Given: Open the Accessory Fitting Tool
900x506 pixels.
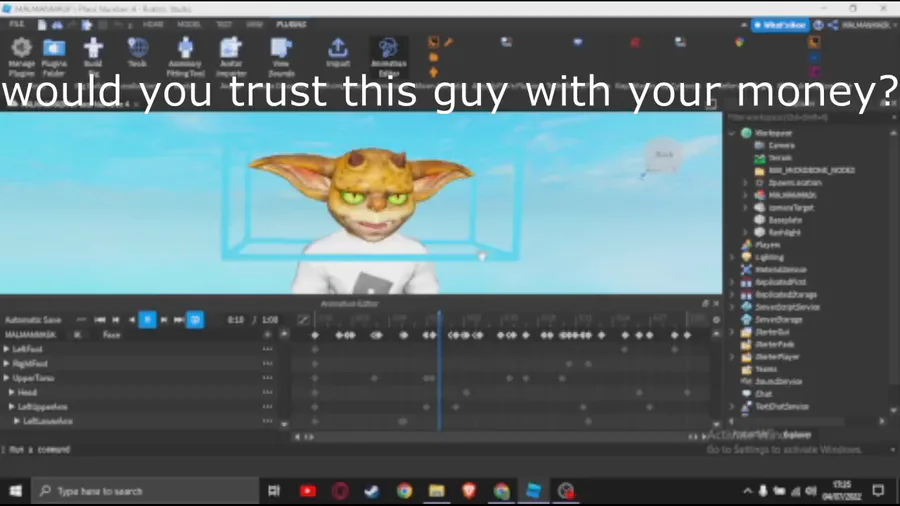Looking at the screenshot, I should click(x=185, y=56).
